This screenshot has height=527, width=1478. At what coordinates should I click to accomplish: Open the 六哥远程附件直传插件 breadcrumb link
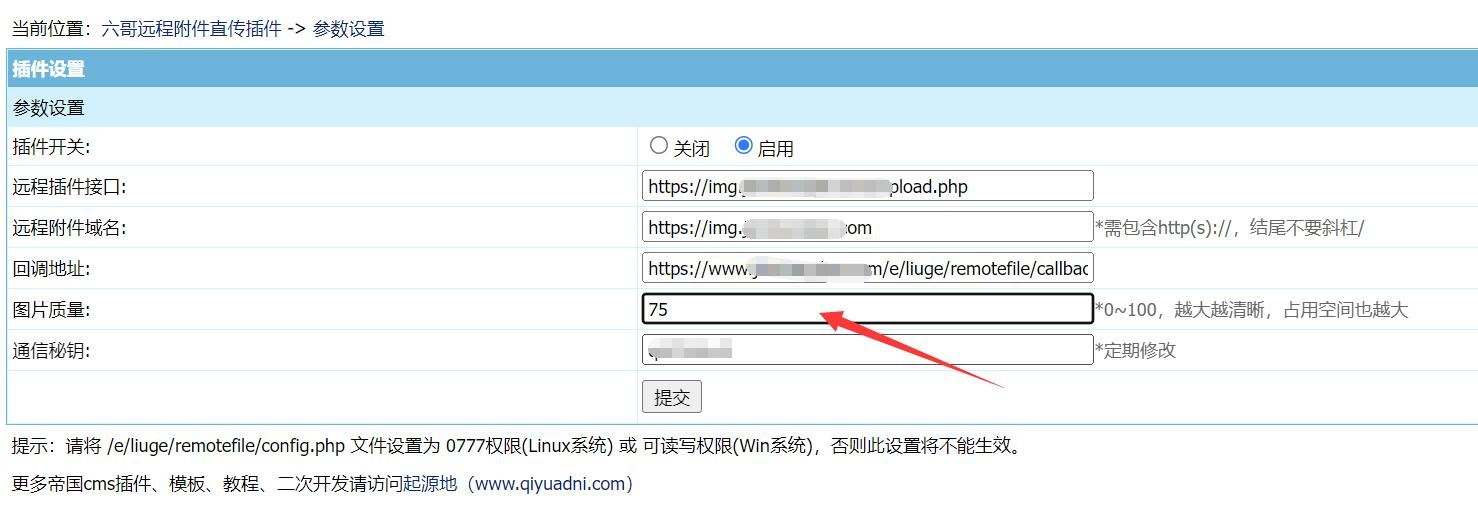(192, 29)
